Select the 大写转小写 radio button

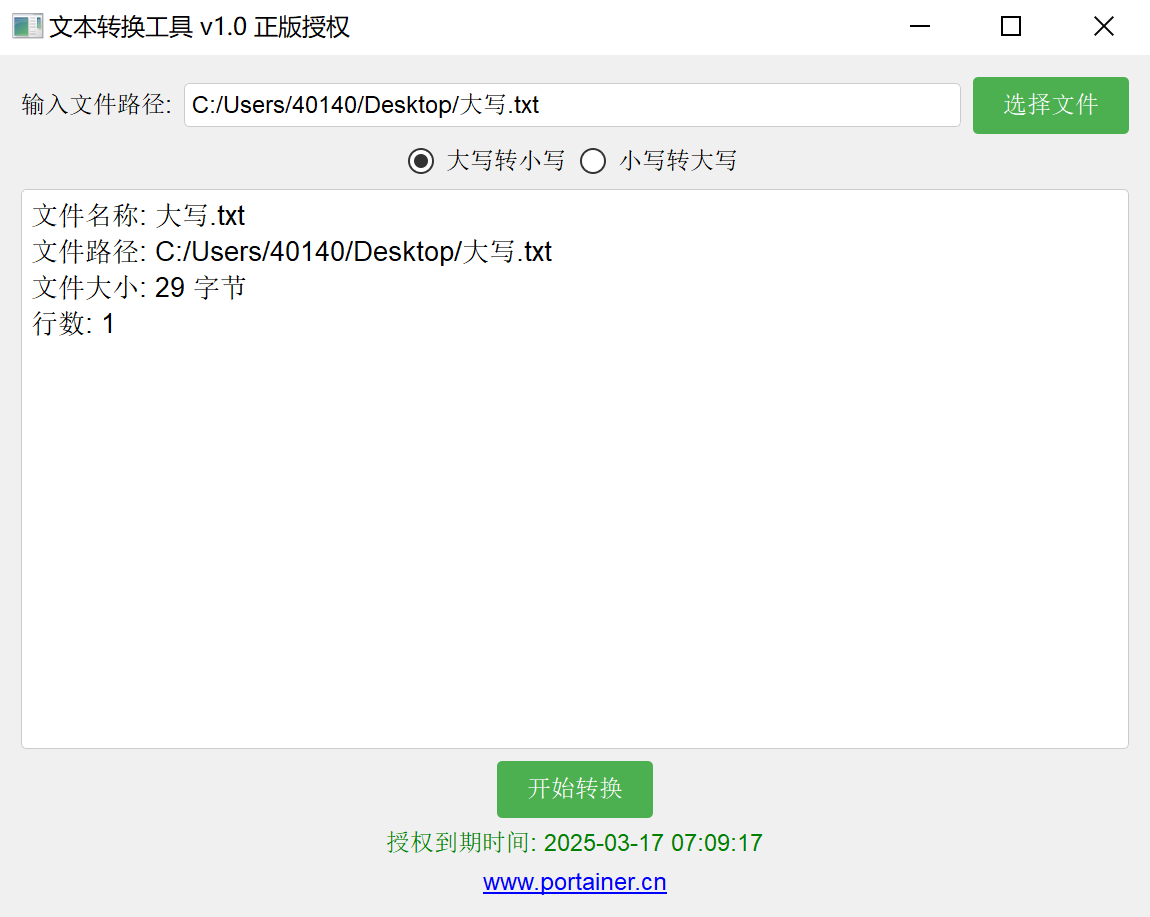tap(421, 161)
